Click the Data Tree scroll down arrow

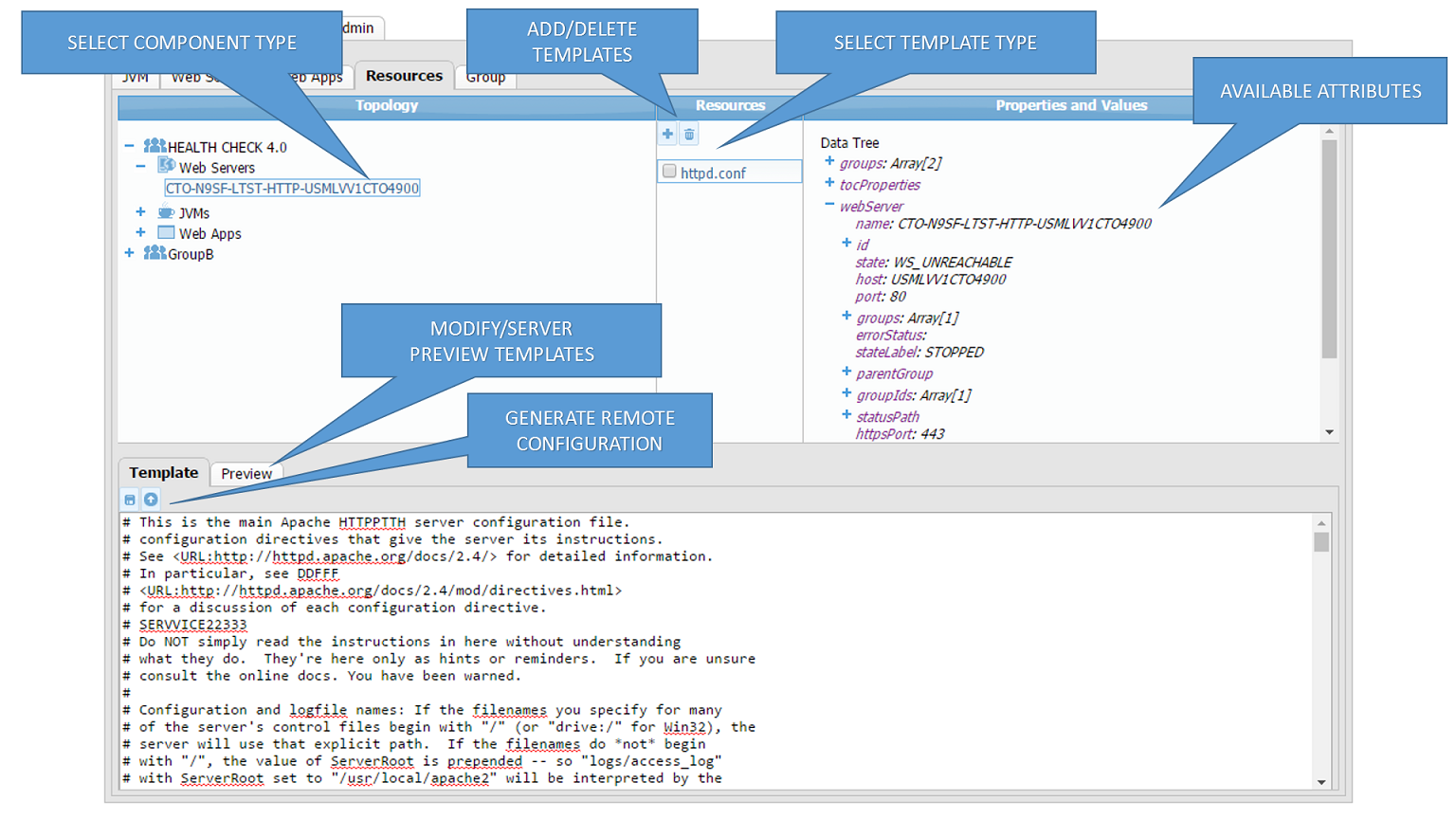(1329, 432)
